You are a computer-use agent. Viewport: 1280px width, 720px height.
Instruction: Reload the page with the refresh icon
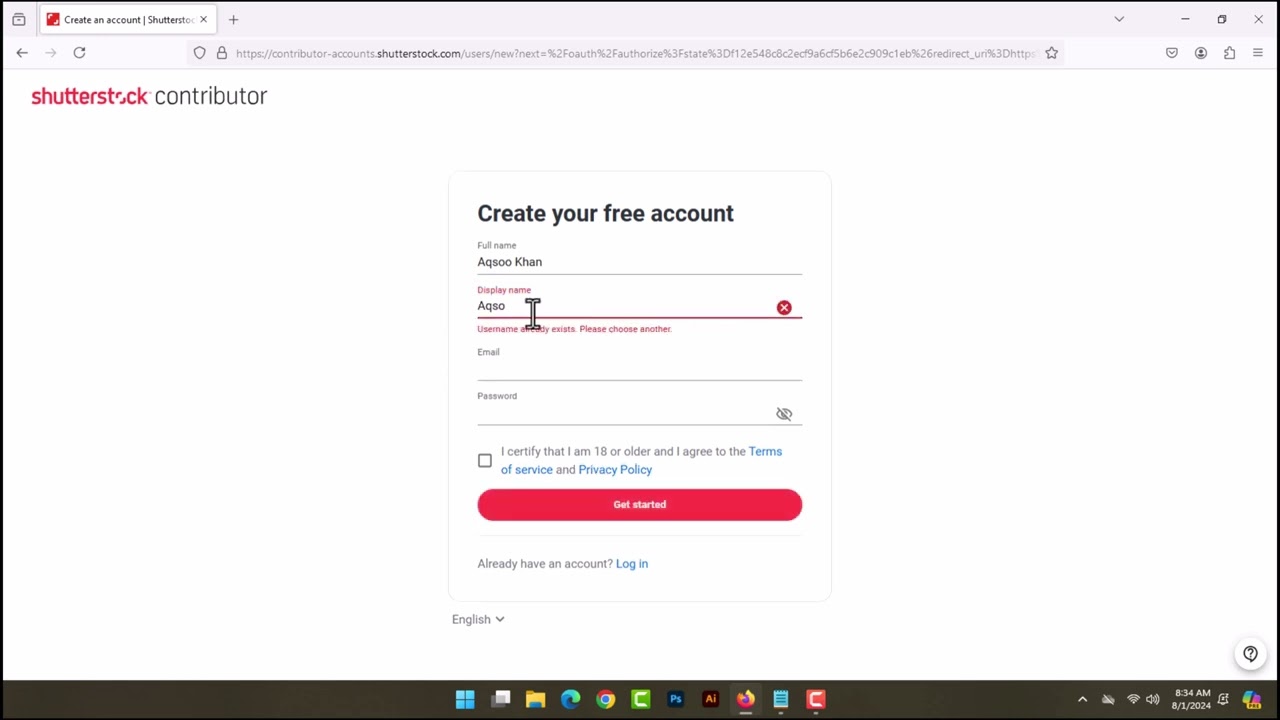click(x=79, y=53)
